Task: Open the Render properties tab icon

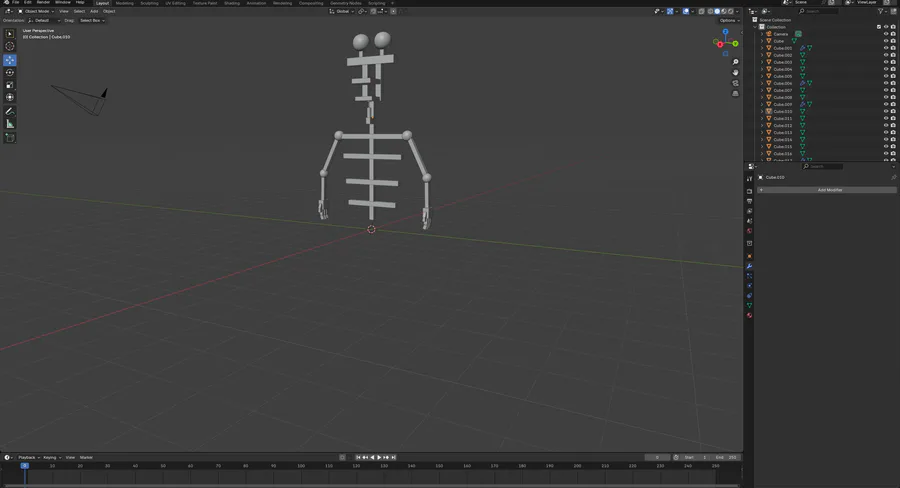Action: pyautogui.click(x=749, y=191)
